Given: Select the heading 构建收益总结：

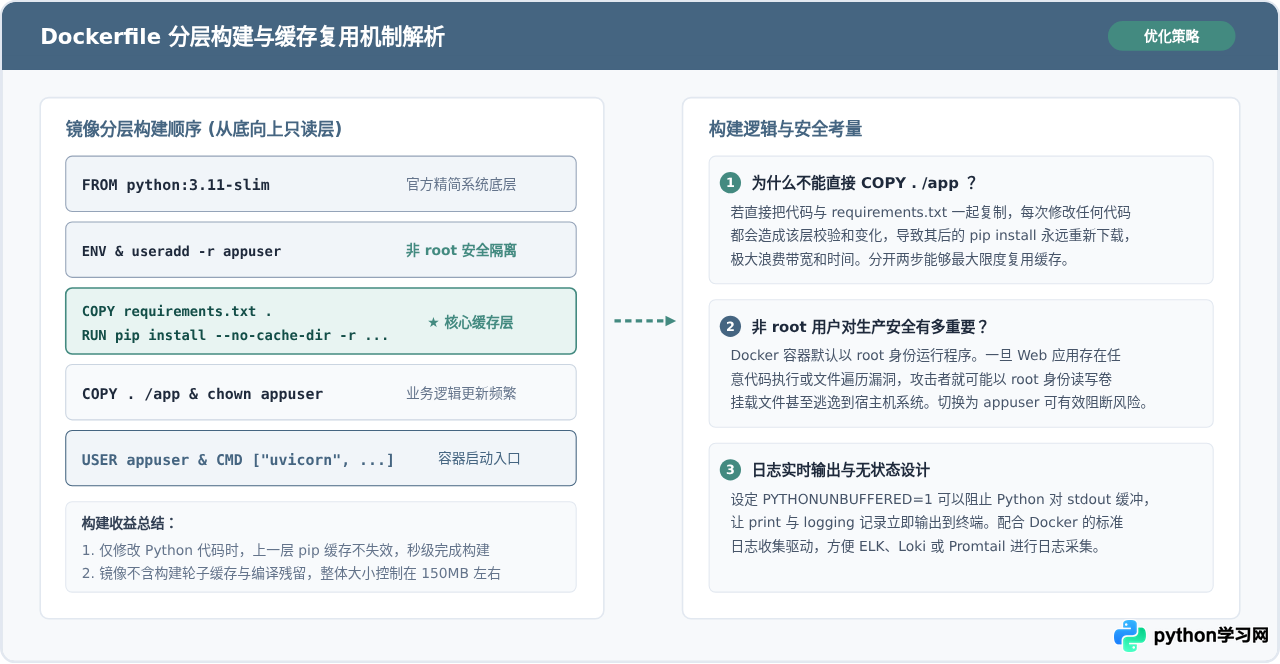Looking at the screenshot, I should [x=129, y=524].
